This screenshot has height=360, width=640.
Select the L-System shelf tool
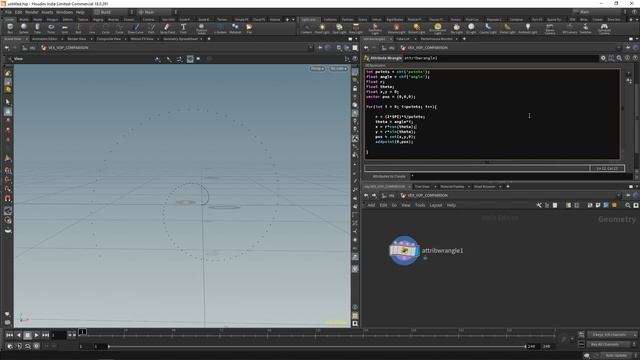[x=220, y=29]
